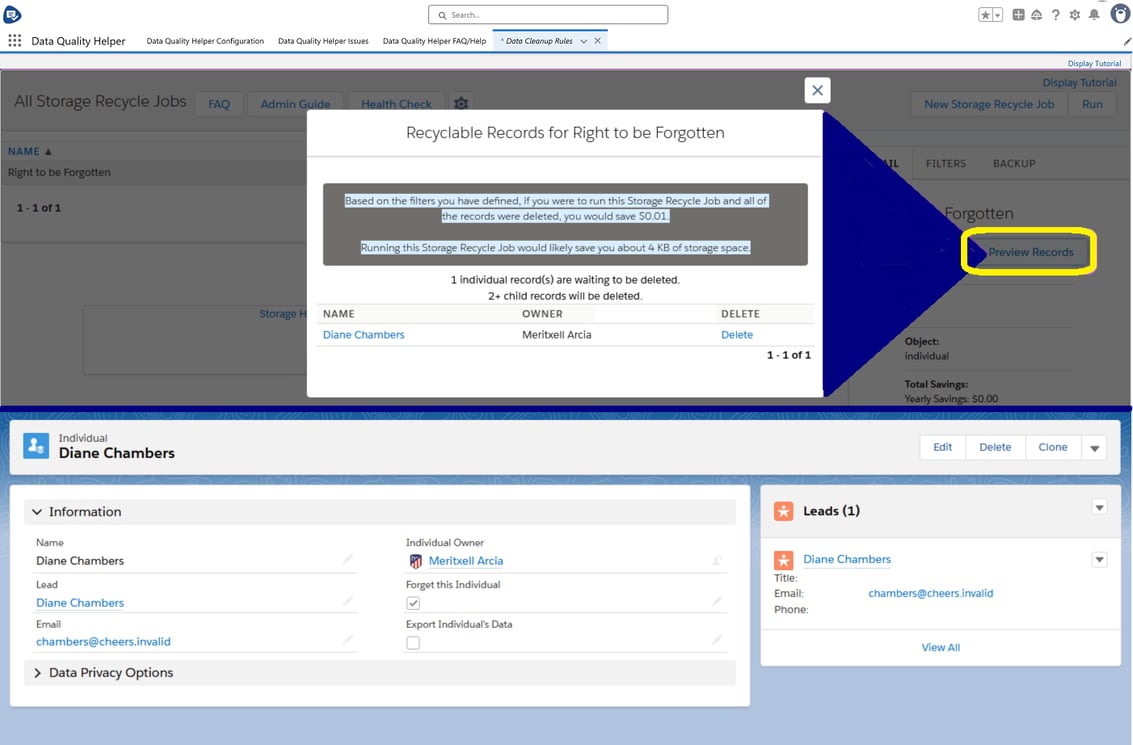Open the App Launcher grid icon
The image size is (1133, 745).
tap(14, 40)
